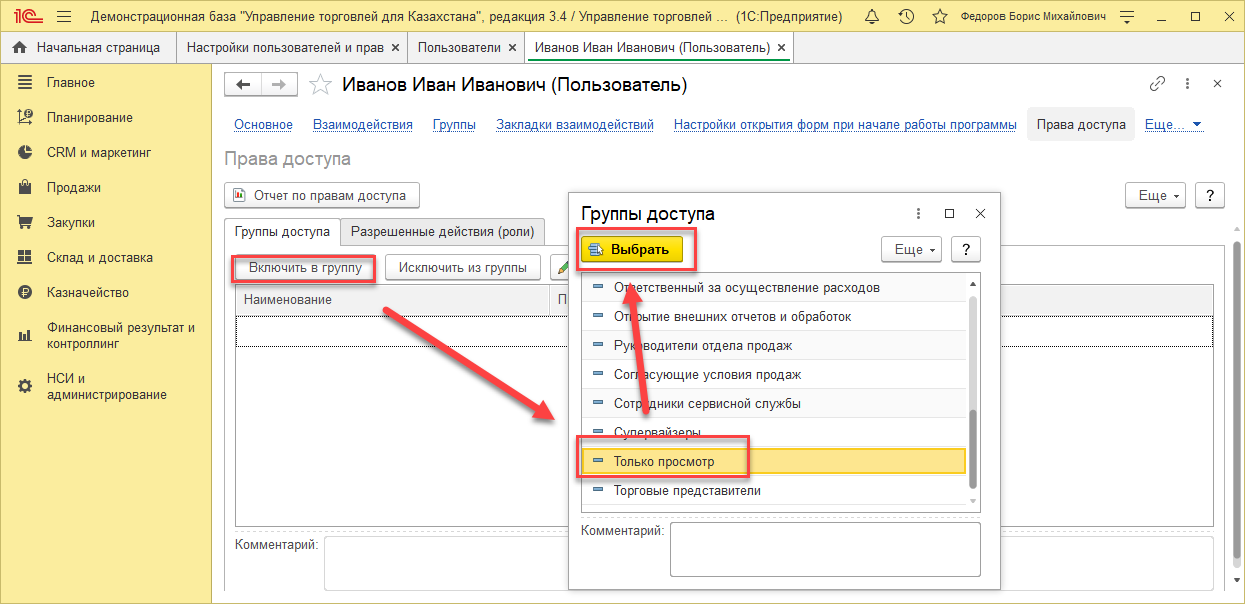This screenshot has height=604, width=1245.
Task: Go back with left arrow button
Action: click(243, 85)
